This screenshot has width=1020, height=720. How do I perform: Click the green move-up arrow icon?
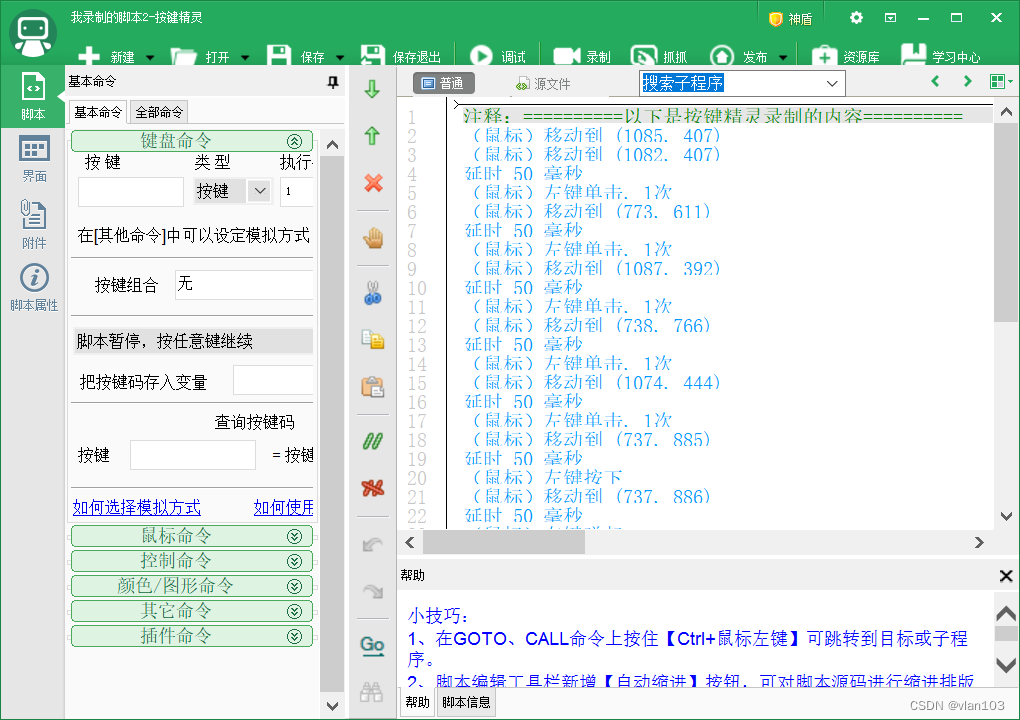pos(373,135)
